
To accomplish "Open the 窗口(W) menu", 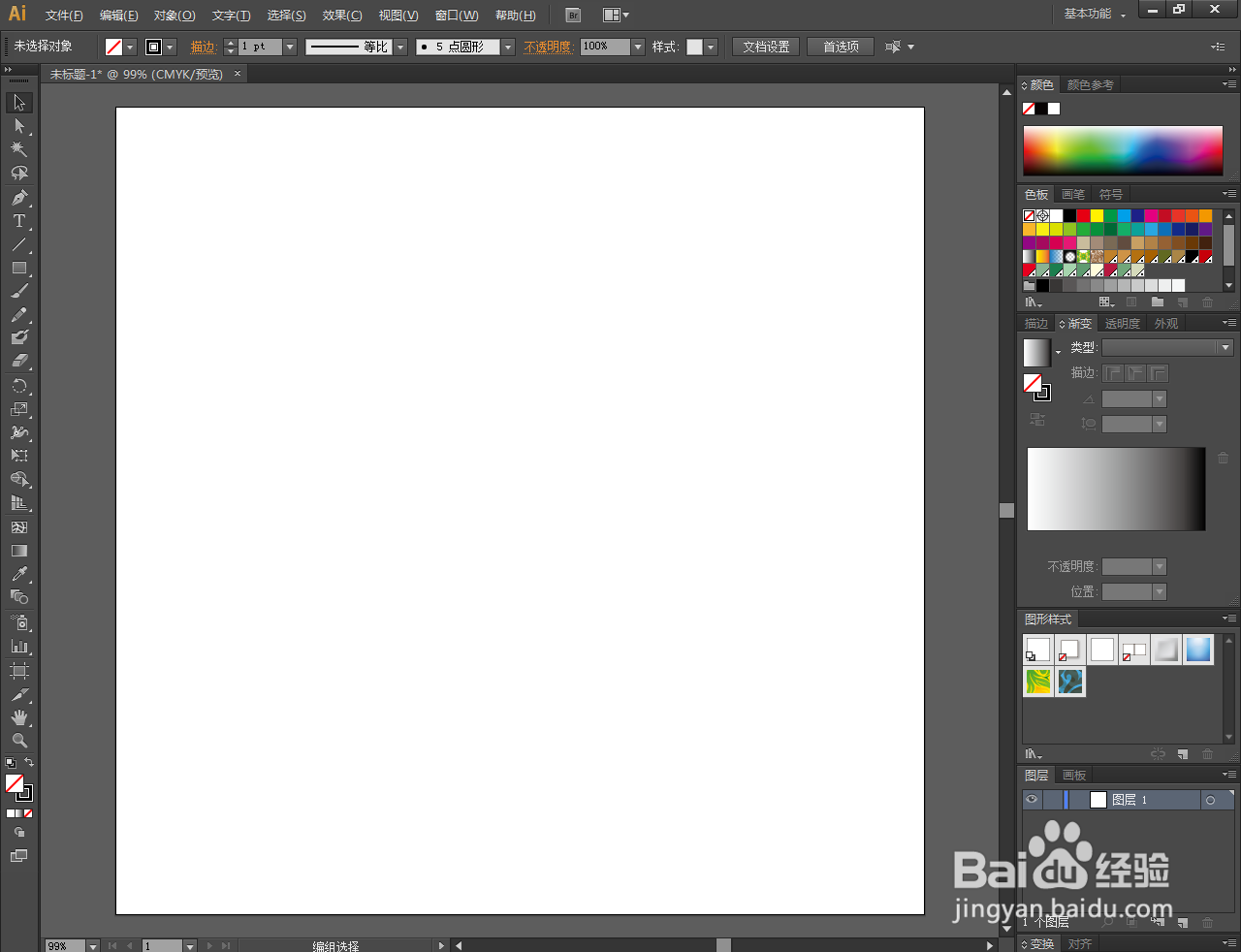I will [457, 16].
